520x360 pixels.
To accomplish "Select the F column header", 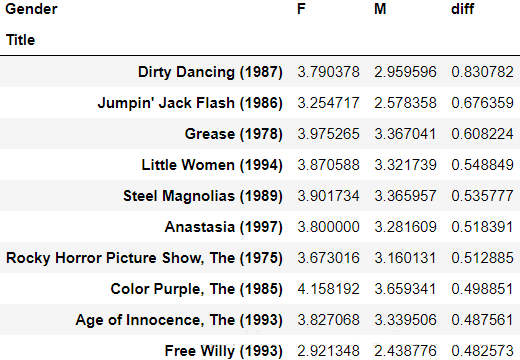I will pyautogui.click(x=301, y=9).
